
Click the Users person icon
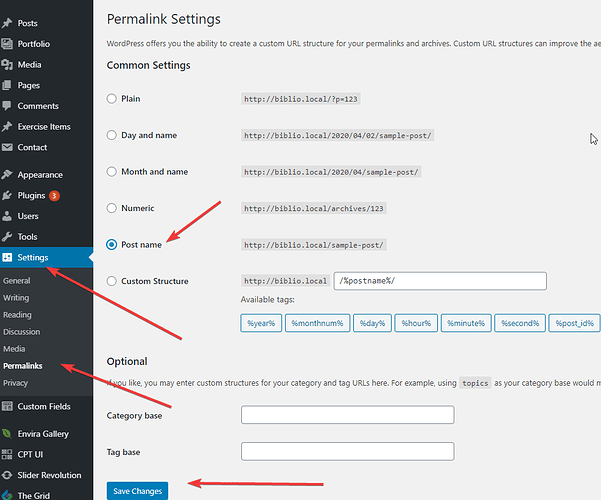(x=8, y=216)
